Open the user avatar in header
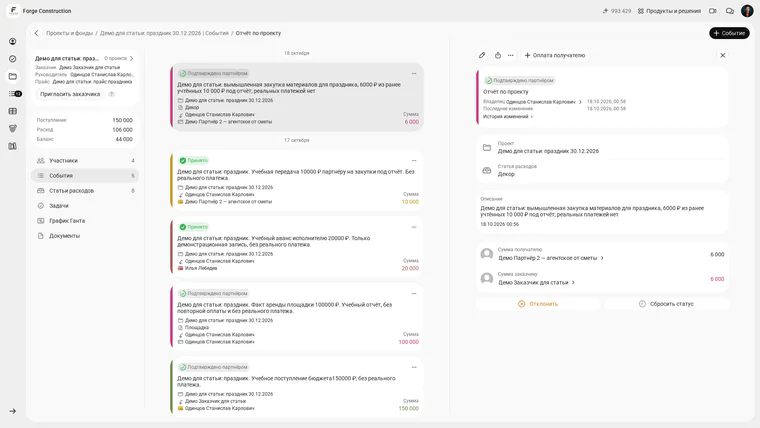The image size is (760, 428). (747, 11)
